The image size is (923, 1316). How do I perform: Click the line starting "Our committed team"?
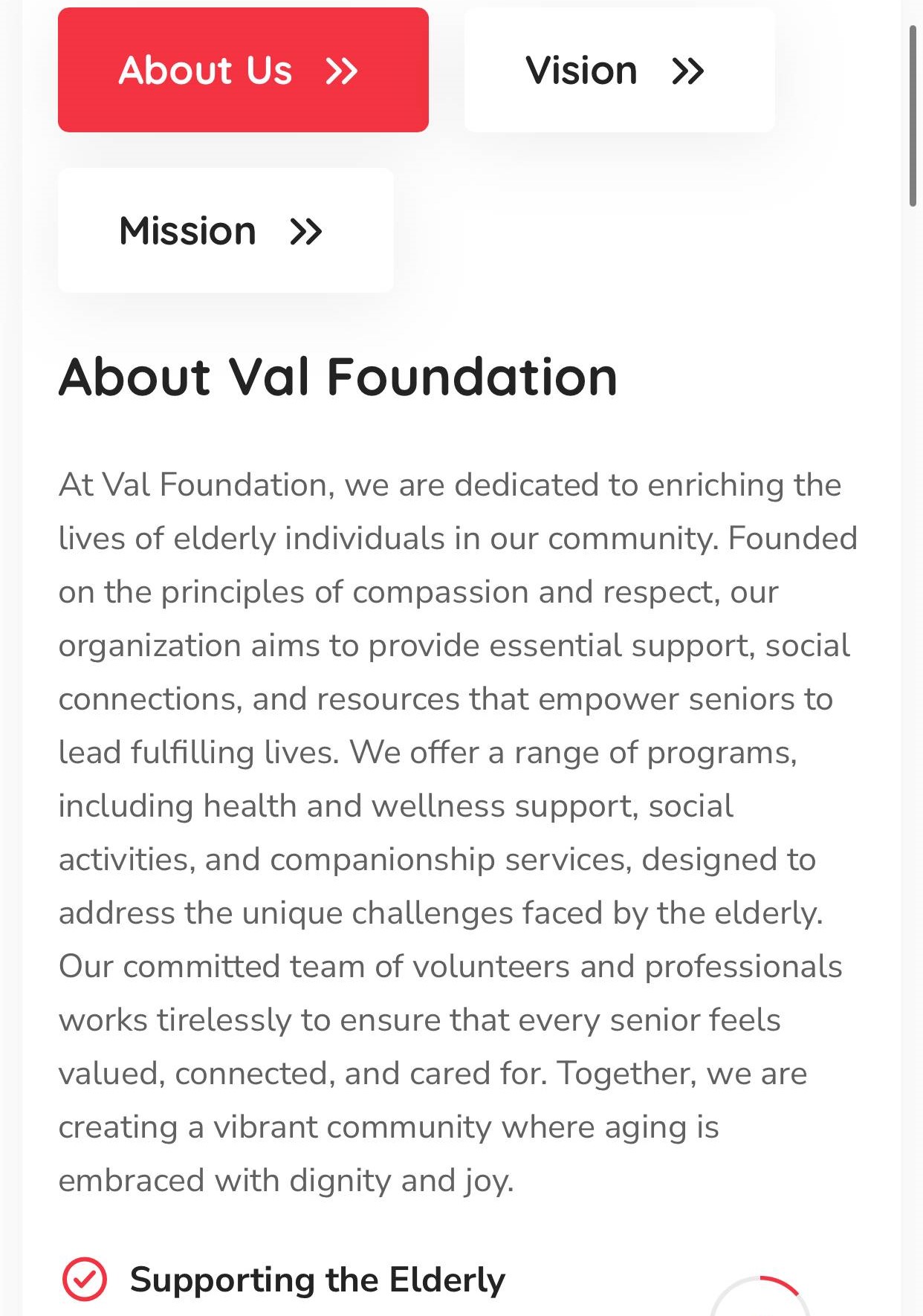pyautogui.click(x=450, y=967)
